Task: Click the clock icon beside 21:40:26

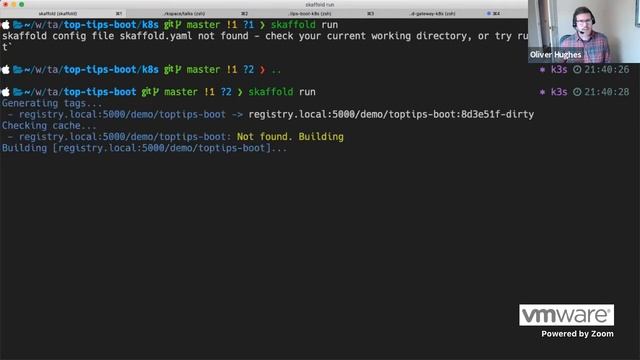Action: click(x=577, y=70)
